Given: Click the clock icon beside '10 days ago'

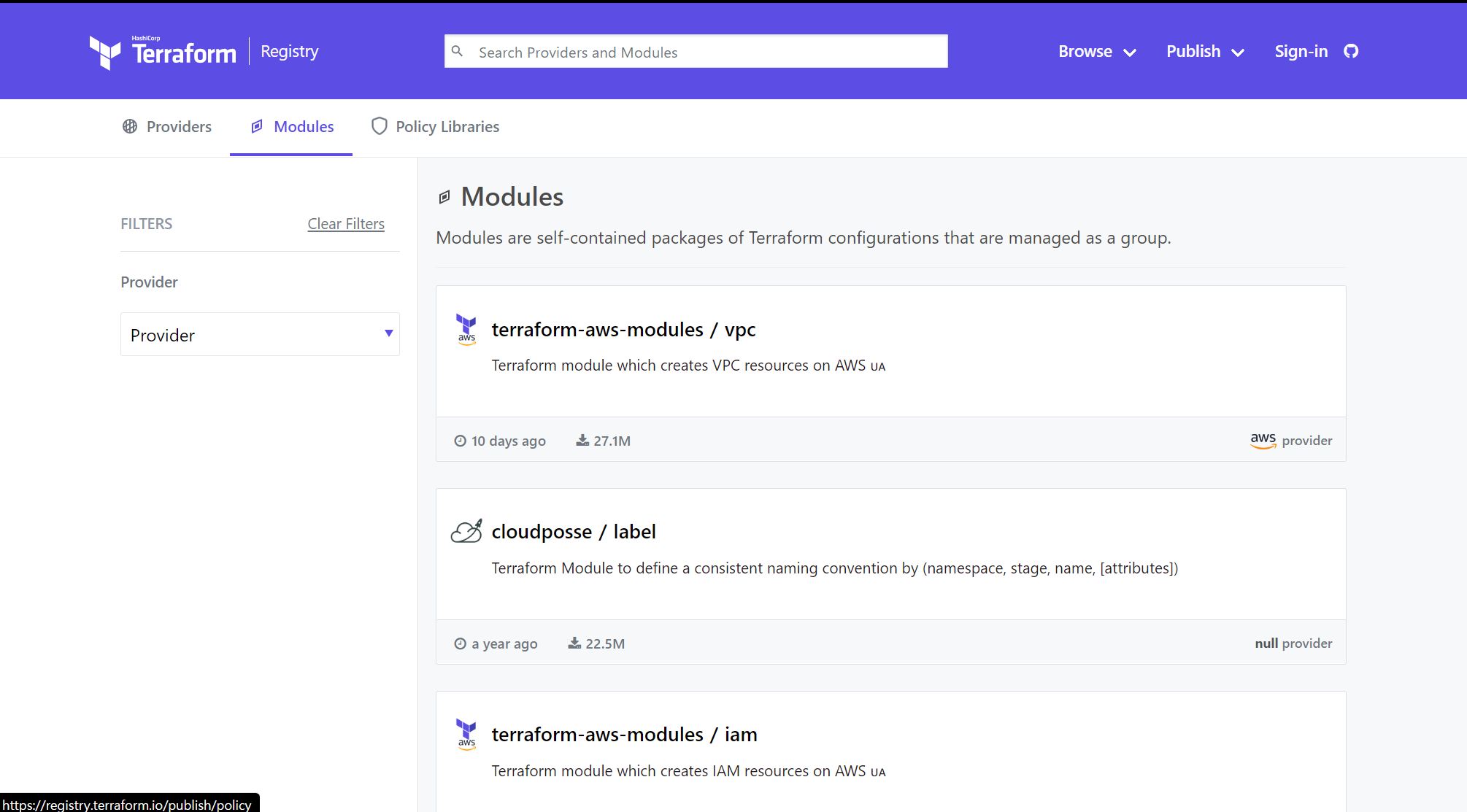Looking at the screenshot, I should (460, 441).
